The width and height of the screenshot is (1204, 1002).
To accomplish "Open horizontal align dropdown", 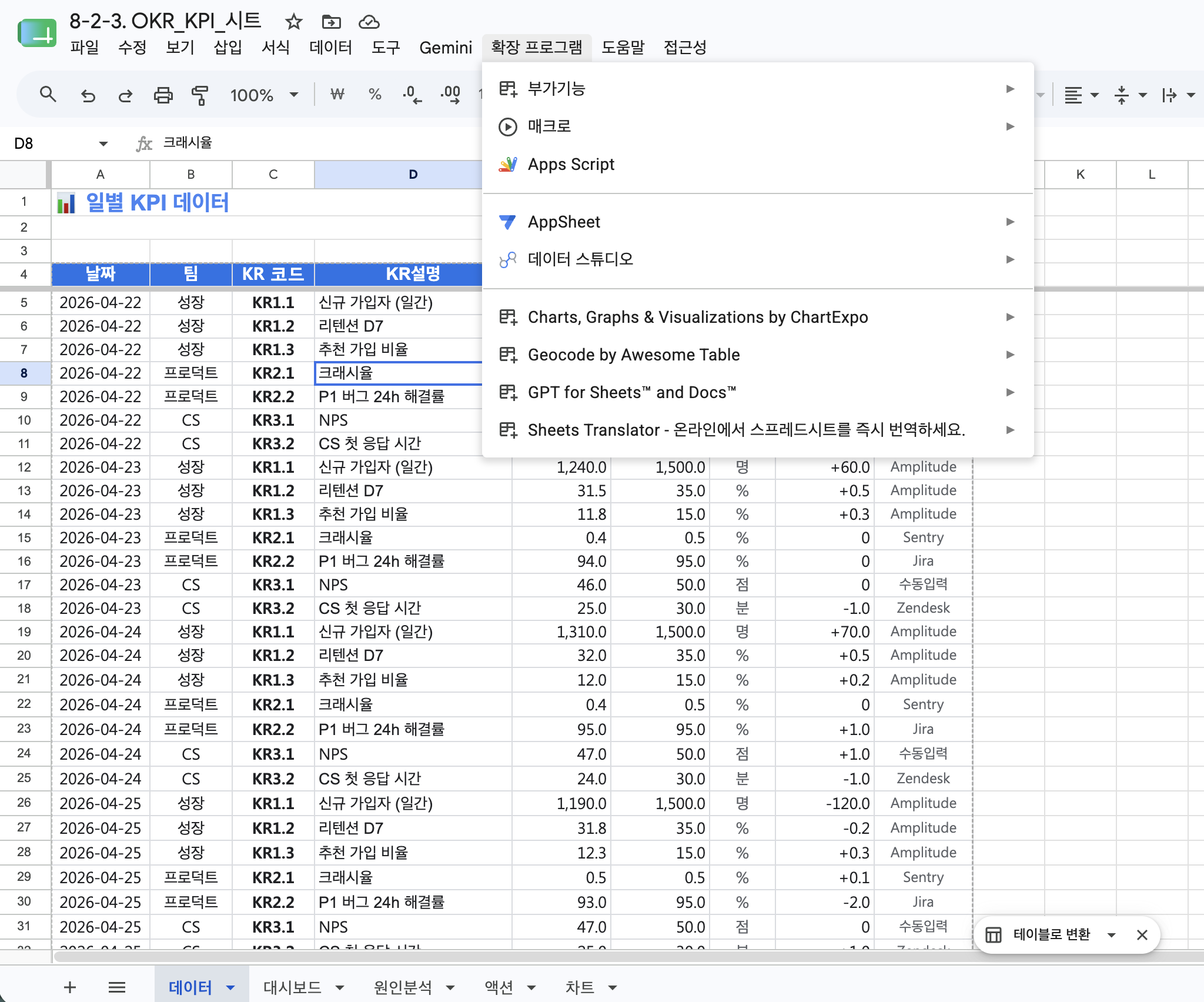I will click(1082, 95).
